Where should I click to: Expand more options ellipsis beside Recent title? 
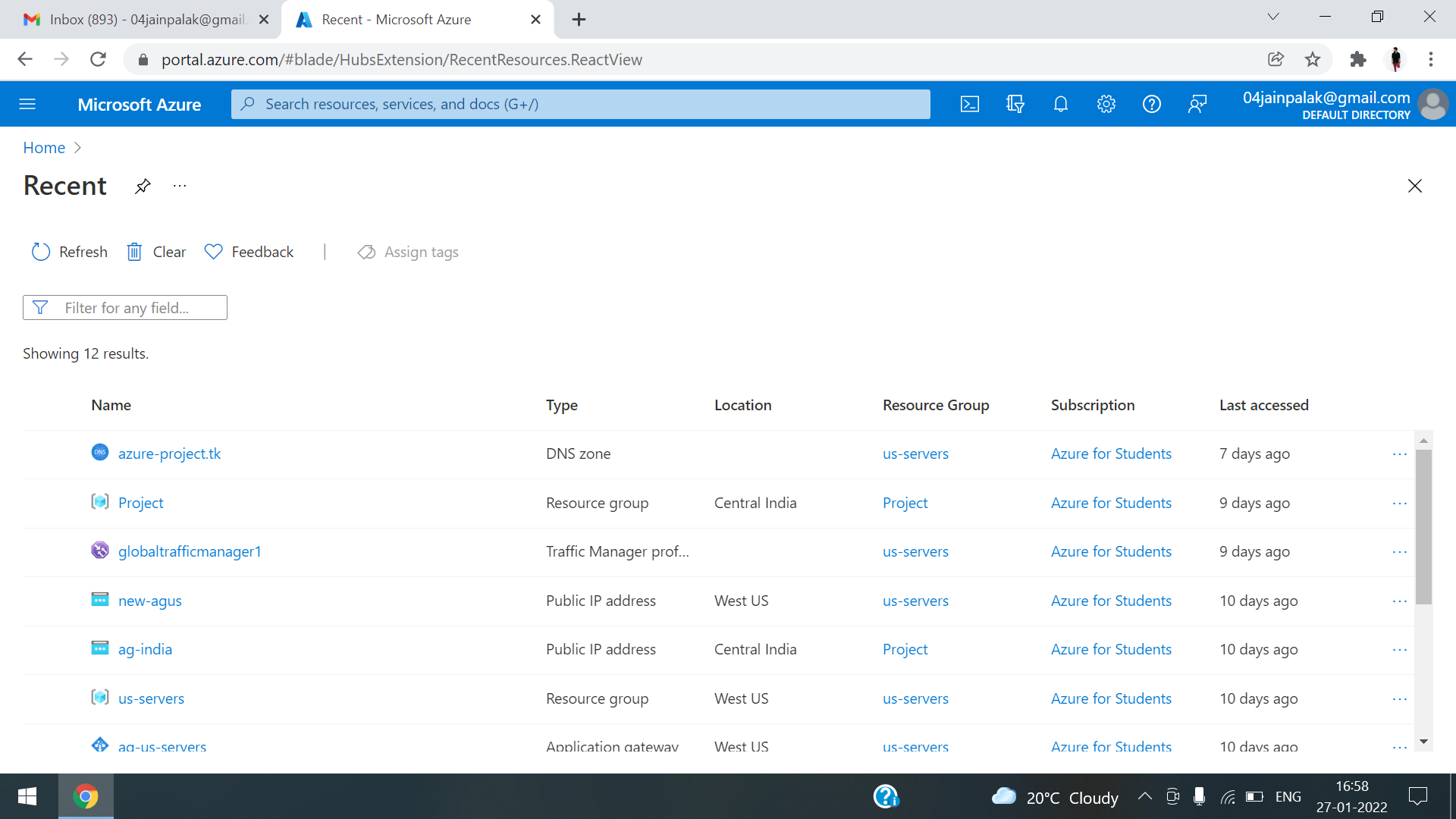[x=180, y=186]
